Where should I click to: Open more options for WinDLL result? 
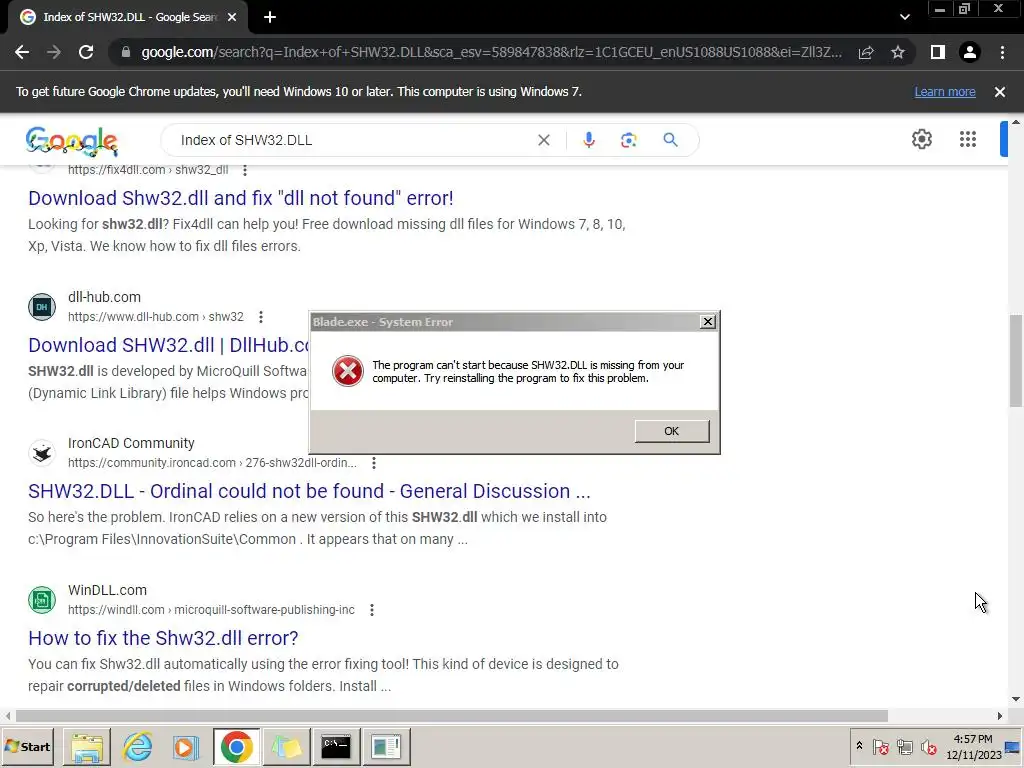[x=372, y=610]
